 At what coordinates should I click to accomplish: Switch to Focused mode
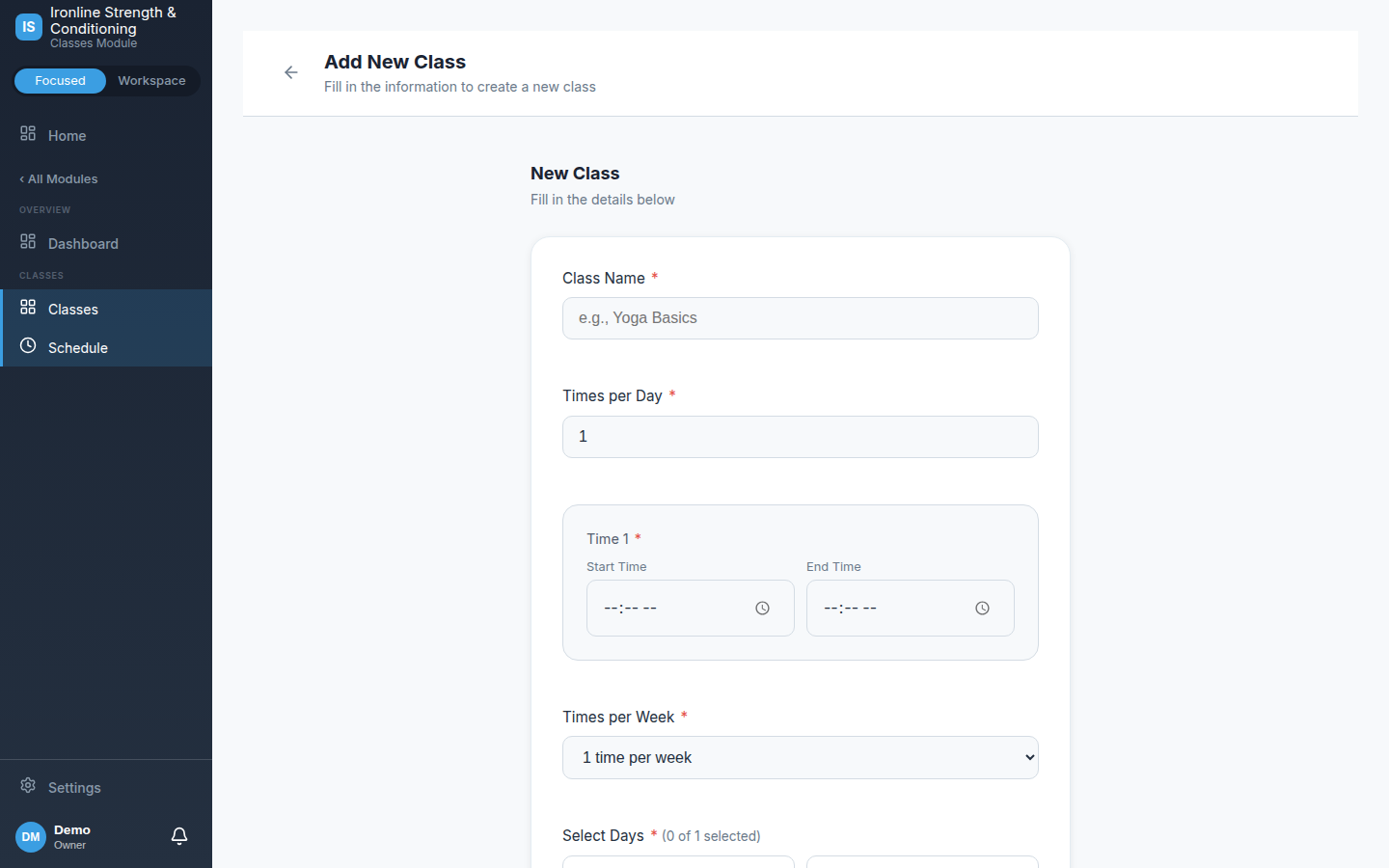pos(60,81)
